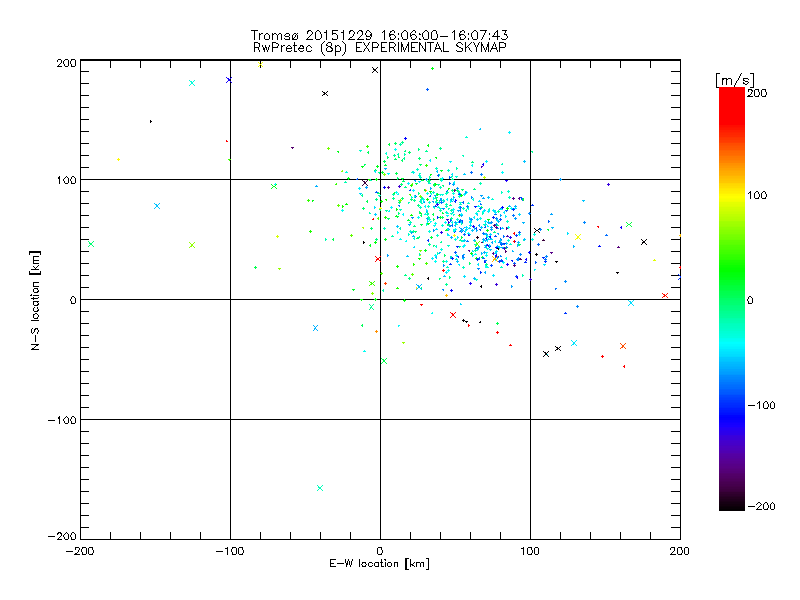Screen dimensions: 800x600
Task: Click the yellow band of the color bar
Action: (x=732, y=195)
